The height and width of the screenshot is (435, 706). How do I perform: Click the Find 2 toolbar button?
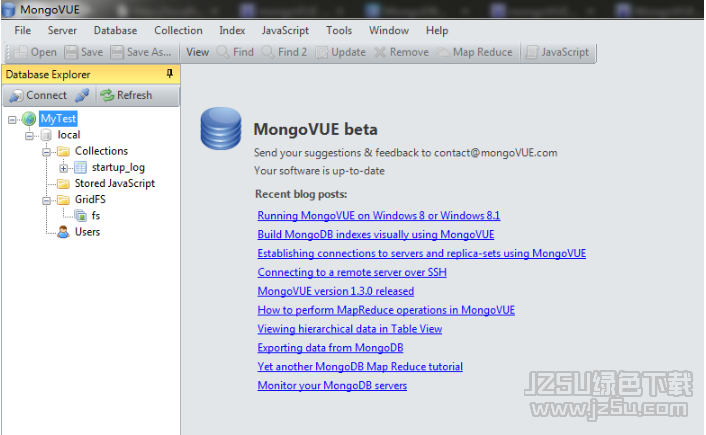284,52
